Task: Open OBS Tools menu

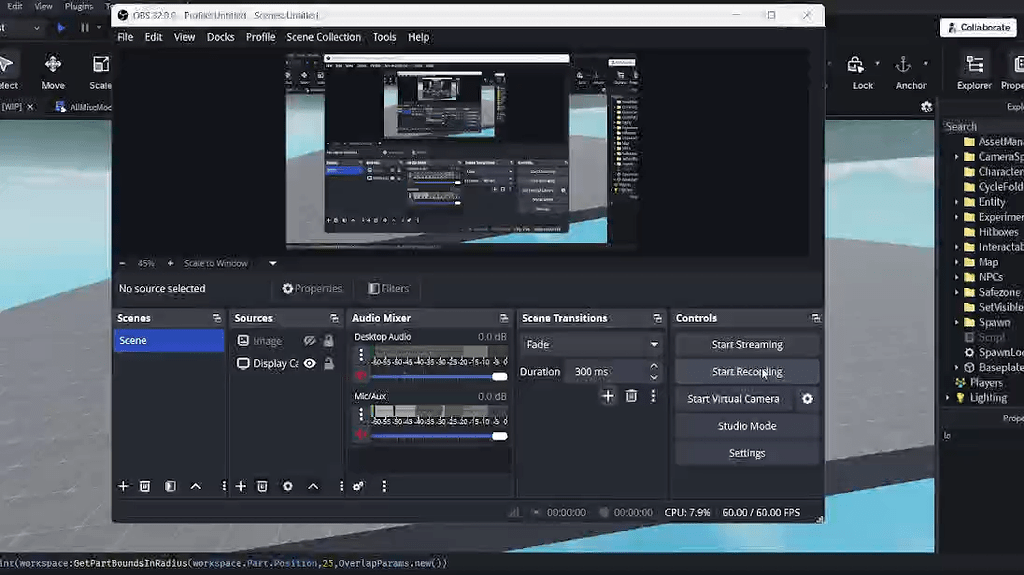Action: pyautogui.click(x=384, y=37)
